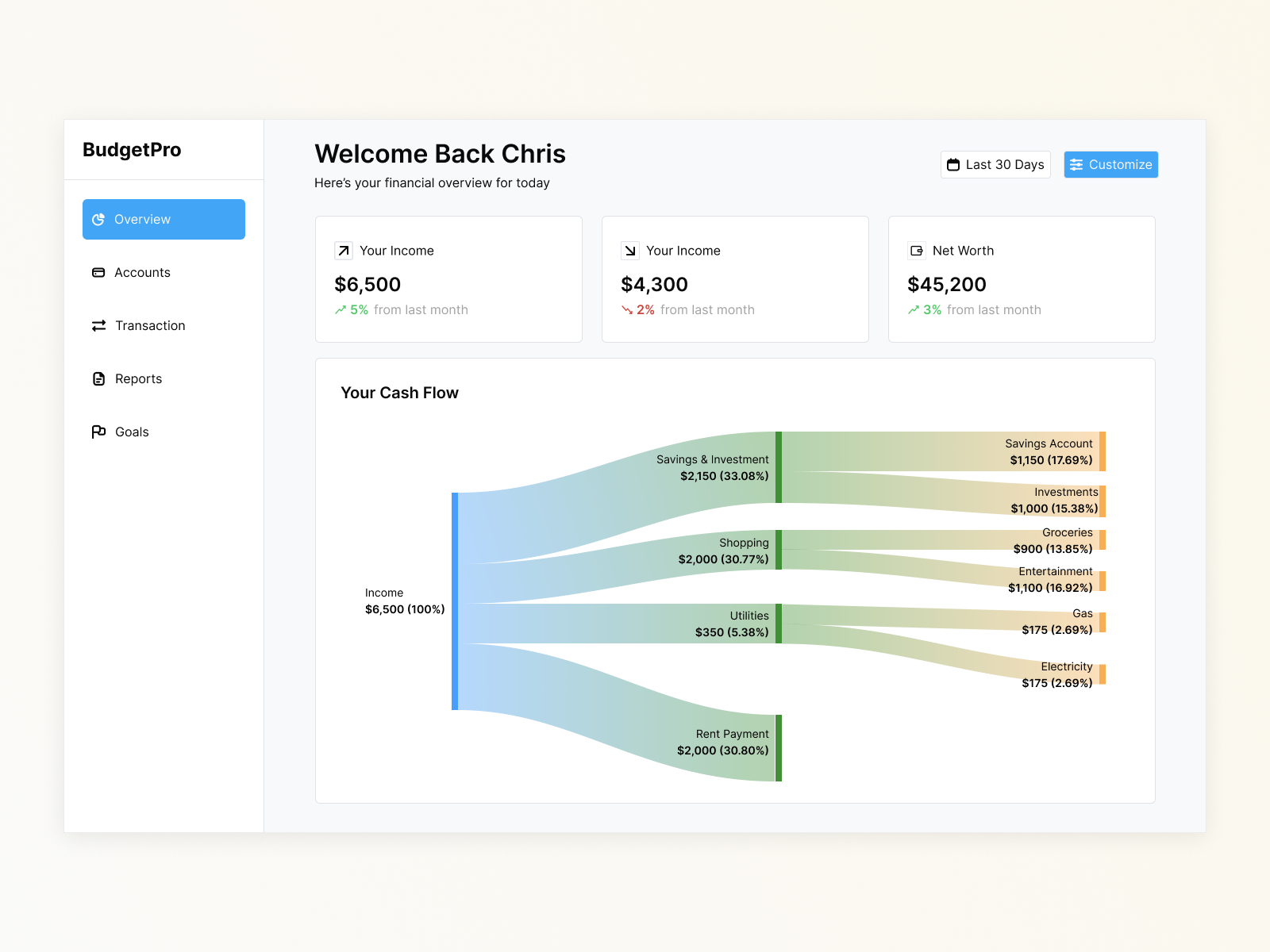Click the blue Income node bar
The width and height of the screenshot is (1270, 952).
(x=455, y=601)
